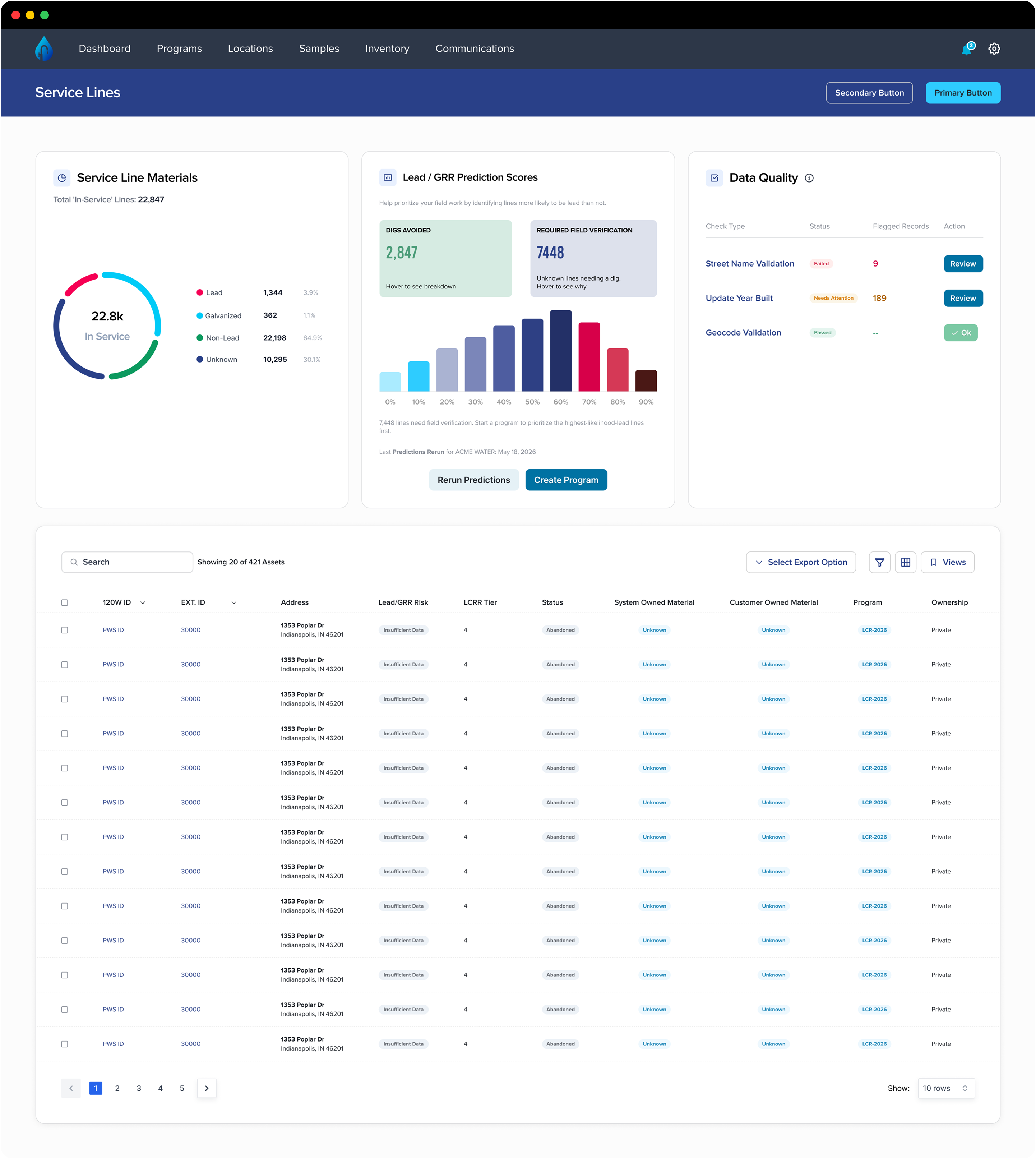Open the Programs nav item

[x=179, y=49]
